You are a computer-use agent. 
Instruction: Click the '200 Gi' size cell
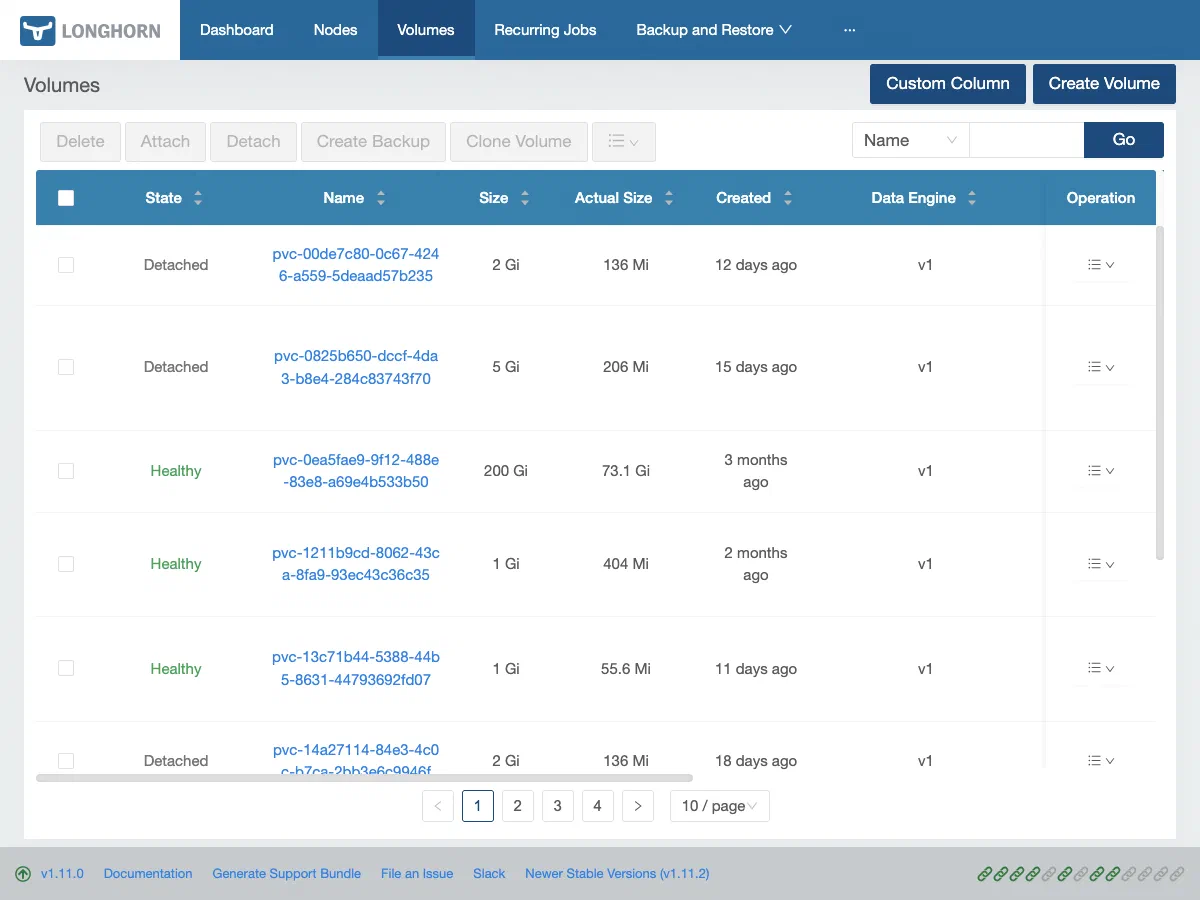(506, 471)
